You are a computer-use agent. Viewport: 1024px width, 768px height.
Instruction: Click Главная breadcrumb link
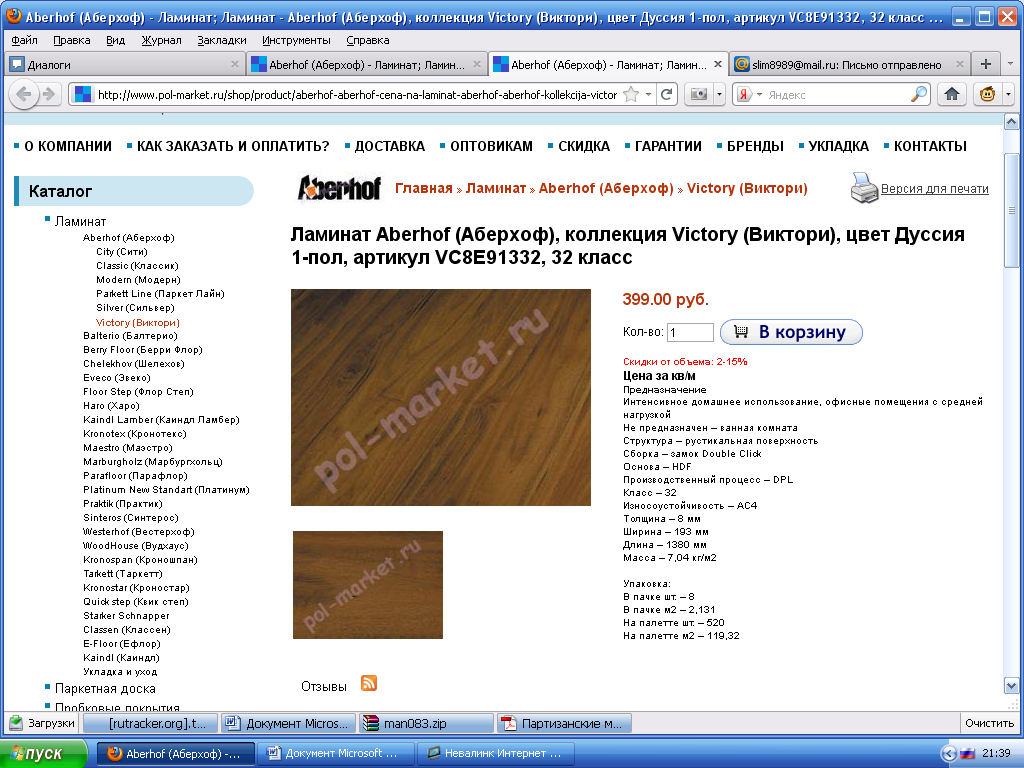[424, 188]
